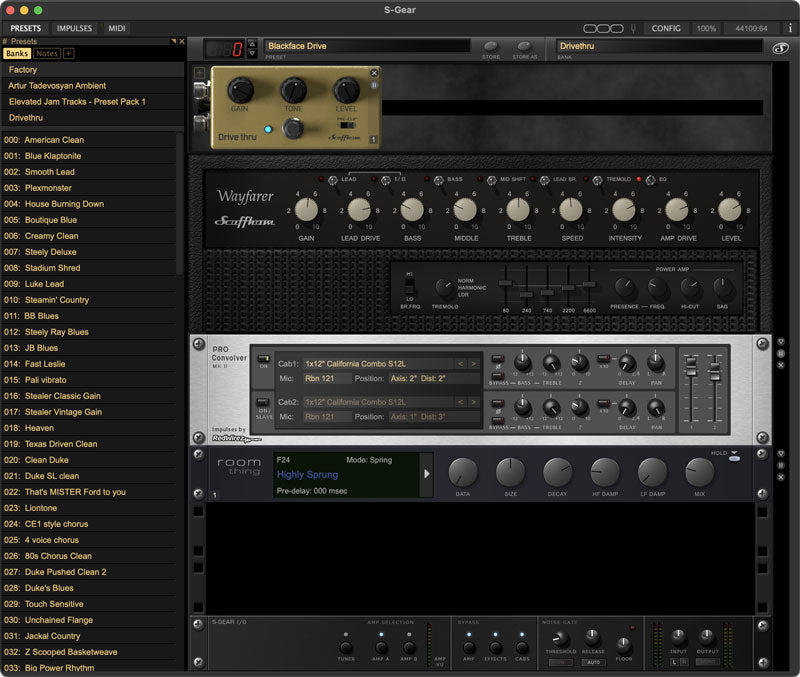Viewport: 800px width, 677px height.
Task: Select the Drivethru bank in list
Action: coord(93,117)
